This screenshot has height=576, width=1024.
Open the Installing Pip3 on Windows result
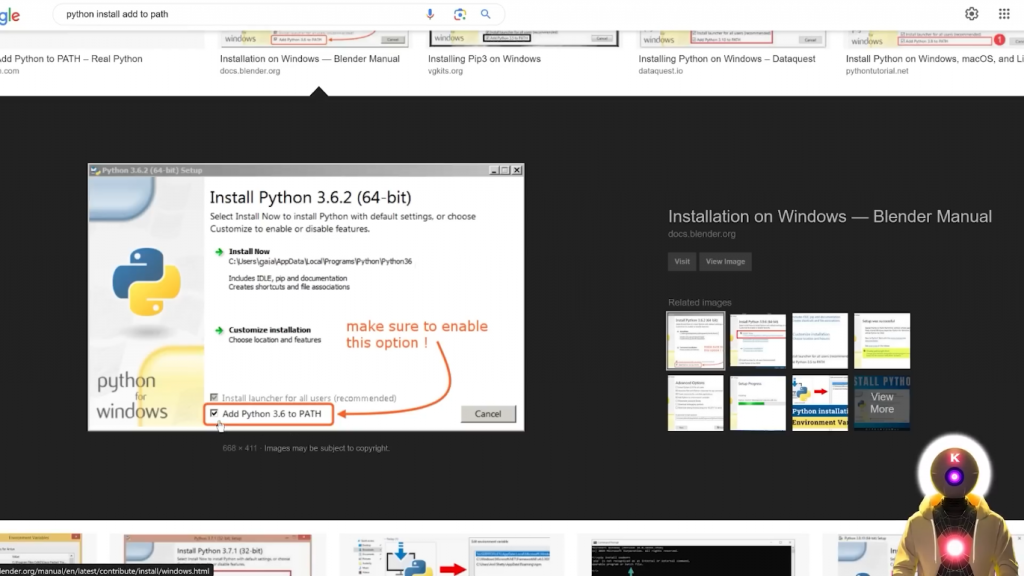pyautogui.click(x=484, y=59)
